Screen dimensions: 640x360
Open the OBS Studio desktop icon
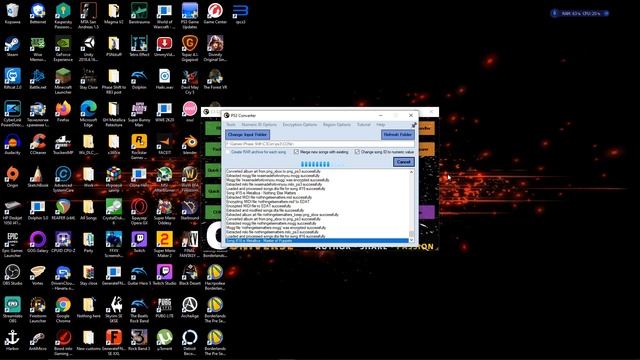click(x=12, y=275)
